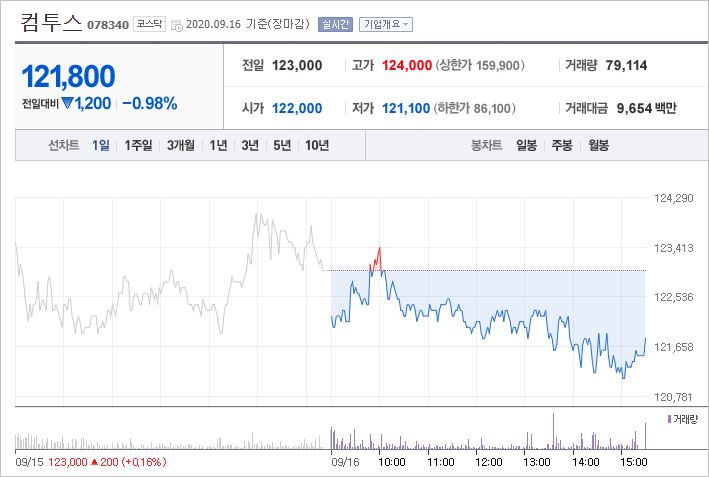Click the 120,781 price axis label
Image resolution: width=709 pixels, height=477 pixels.
[x=674, y=397]
